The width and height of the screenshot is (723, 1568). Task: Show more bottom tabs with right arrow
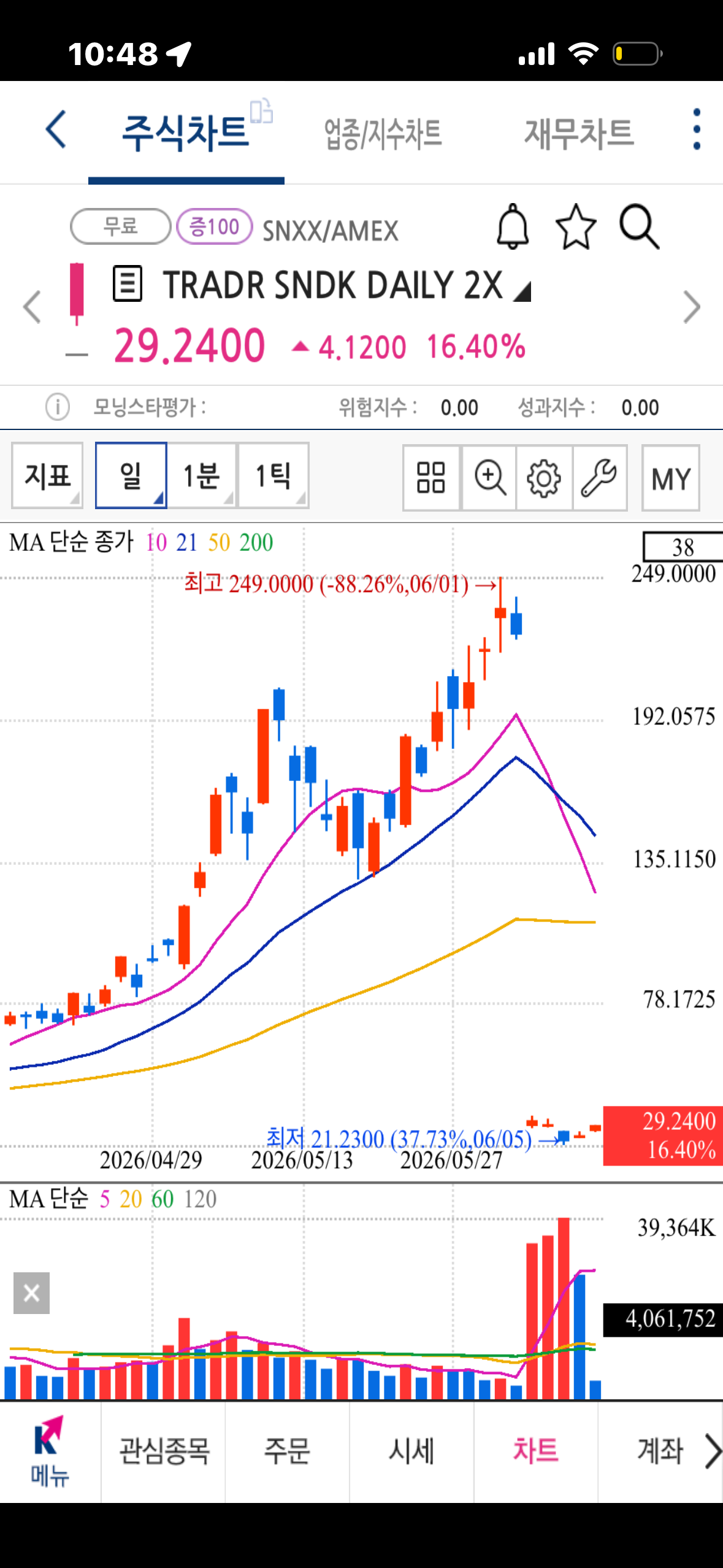click(x=712, y=1451)
